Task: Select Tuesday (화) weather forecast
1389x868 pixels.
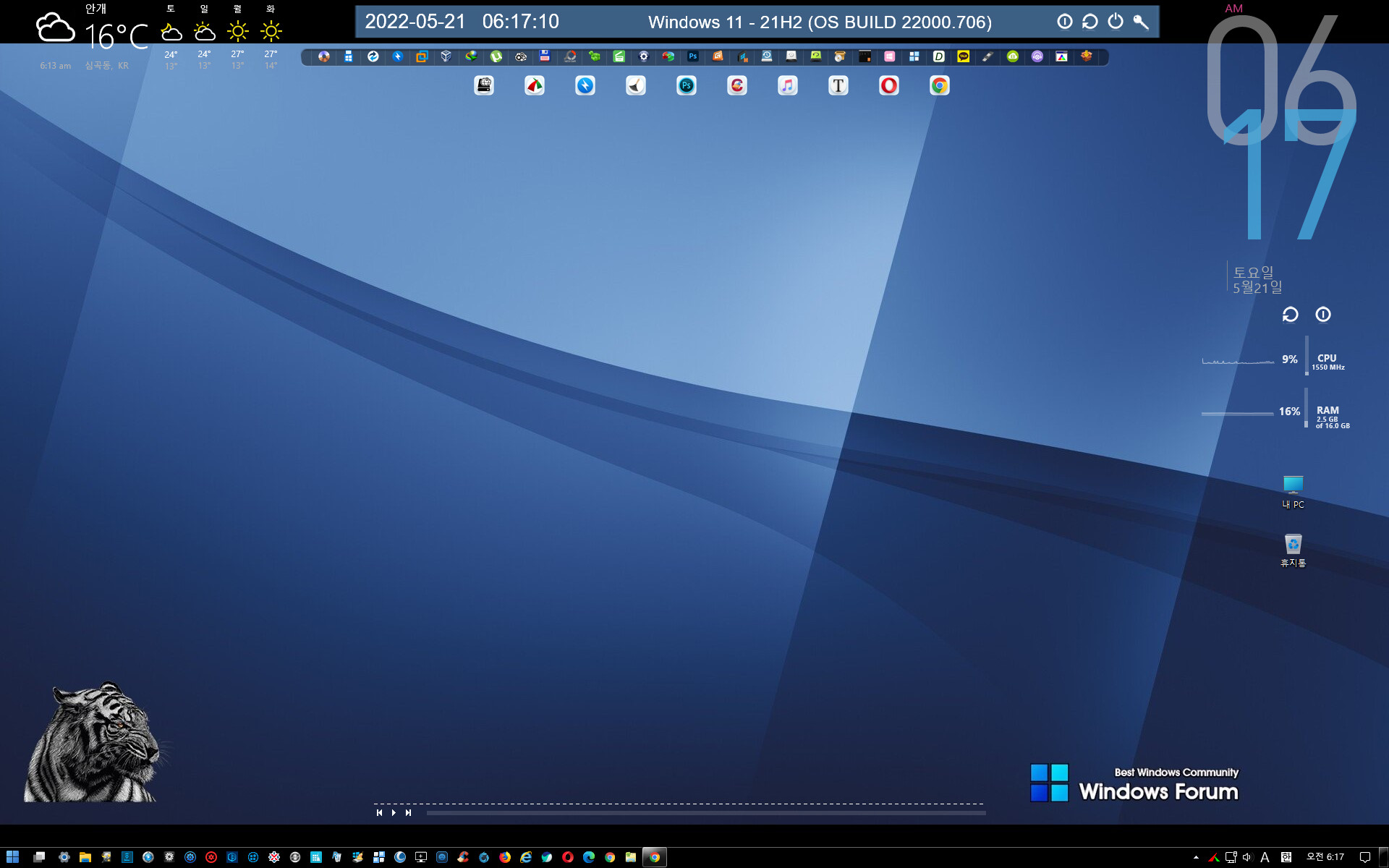Action: tap(271, 37)
